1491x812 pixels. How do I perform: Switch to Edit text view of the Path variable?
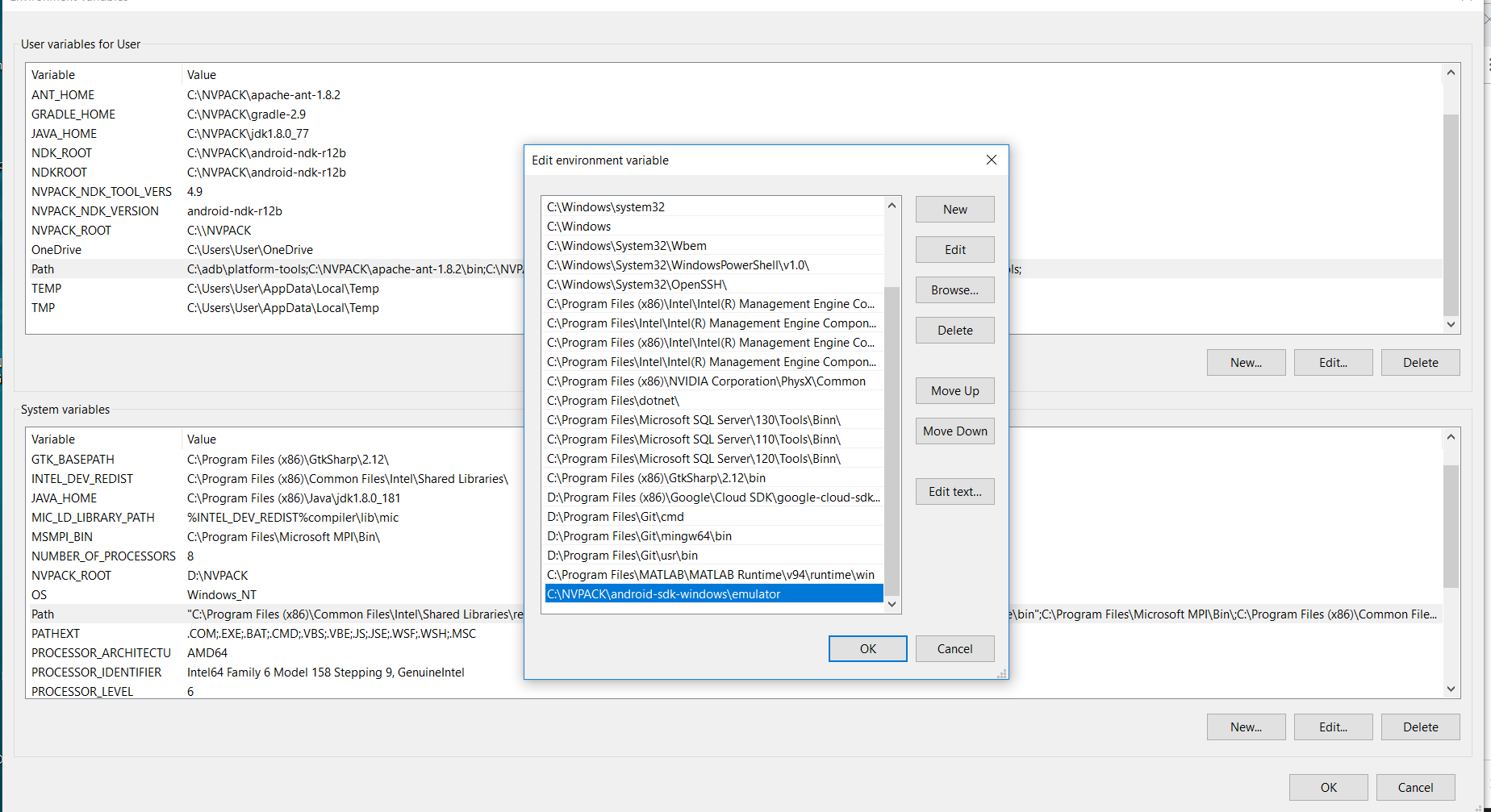click(x=954, y=491)
